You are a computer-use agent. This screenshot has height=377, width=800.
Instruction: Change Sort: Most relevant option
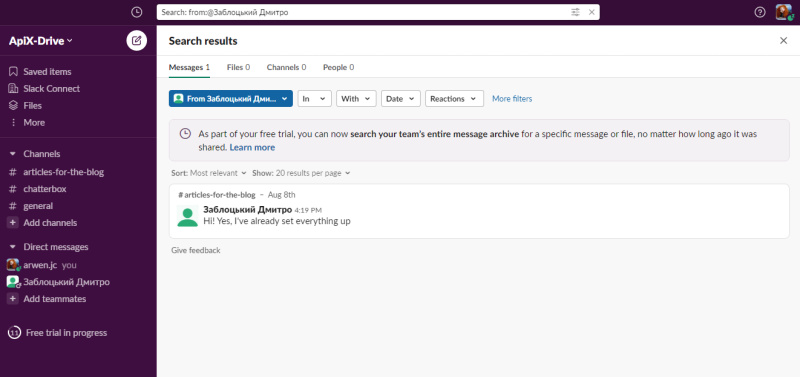pyautogui.click(x=209, y=173)
